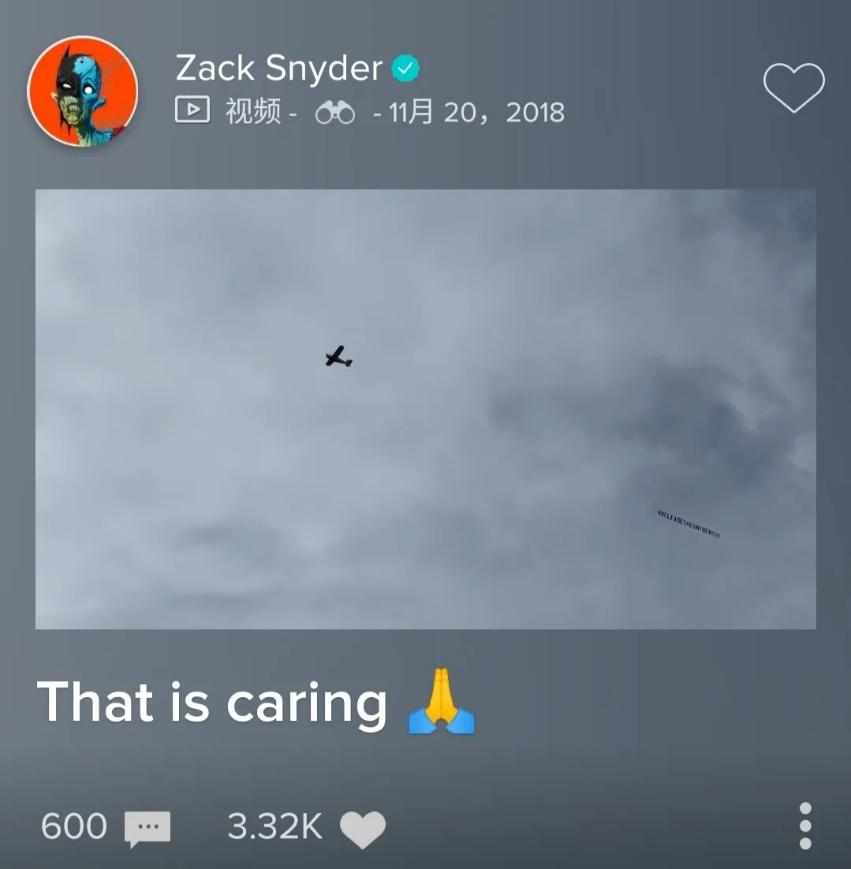This screenshot has width=851, height=869.
Task: Open comments via speech bubble icon
Action: [147, 829]
